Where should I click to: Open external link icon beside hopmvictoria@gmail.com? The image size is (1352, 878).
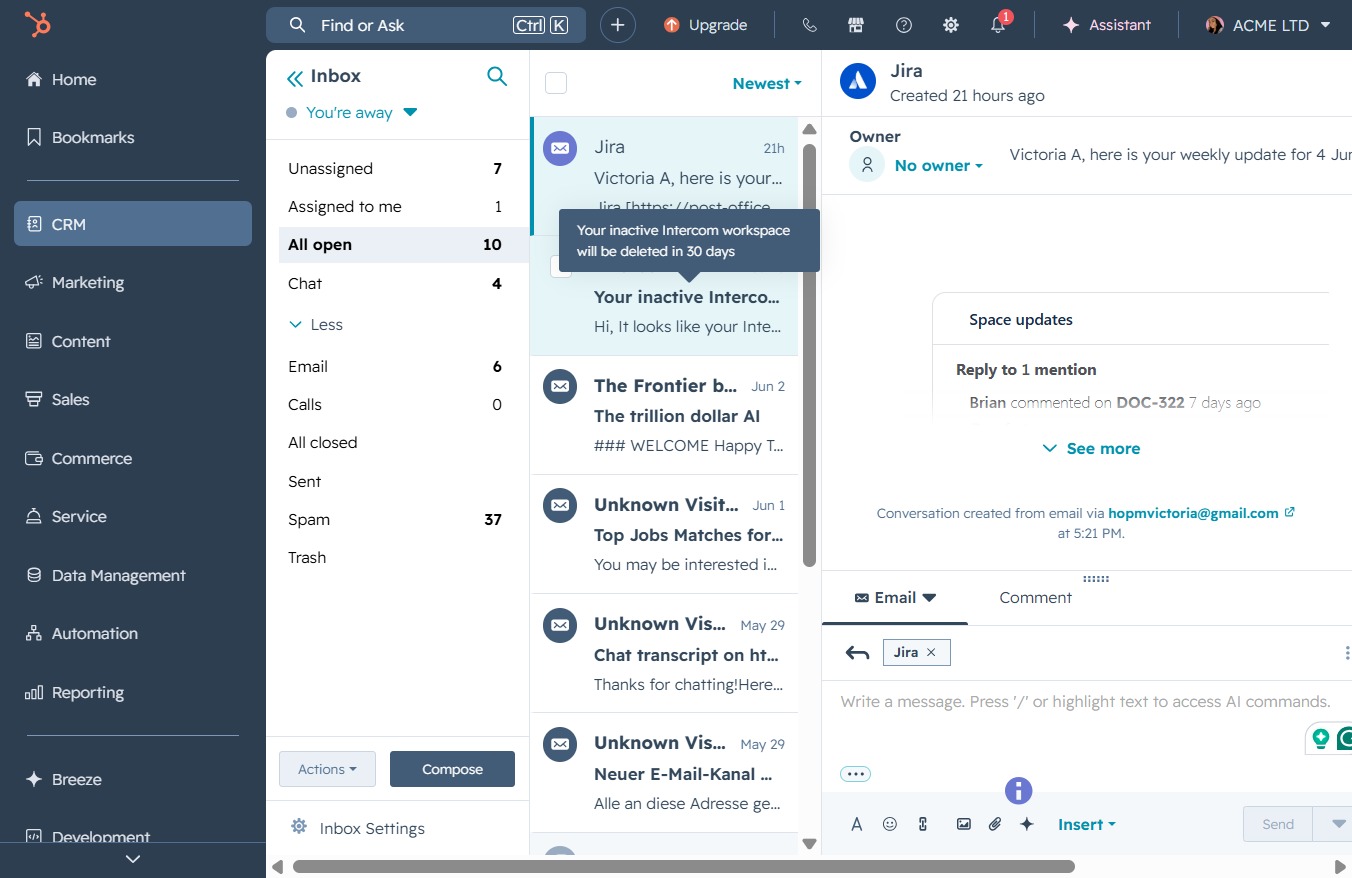coord(1289,512)
